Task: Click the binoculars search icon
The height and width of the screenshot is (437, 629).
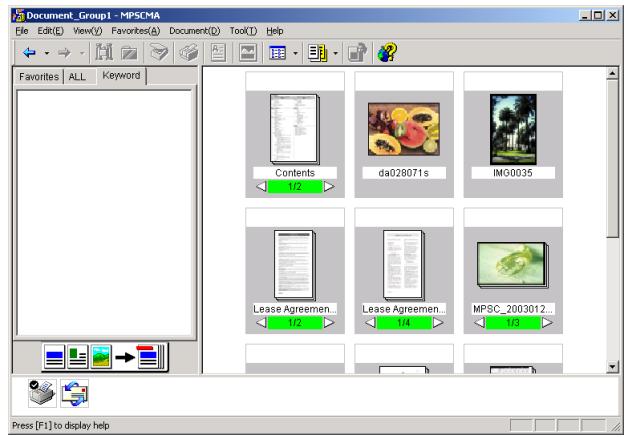Action: tap(104, 52)
